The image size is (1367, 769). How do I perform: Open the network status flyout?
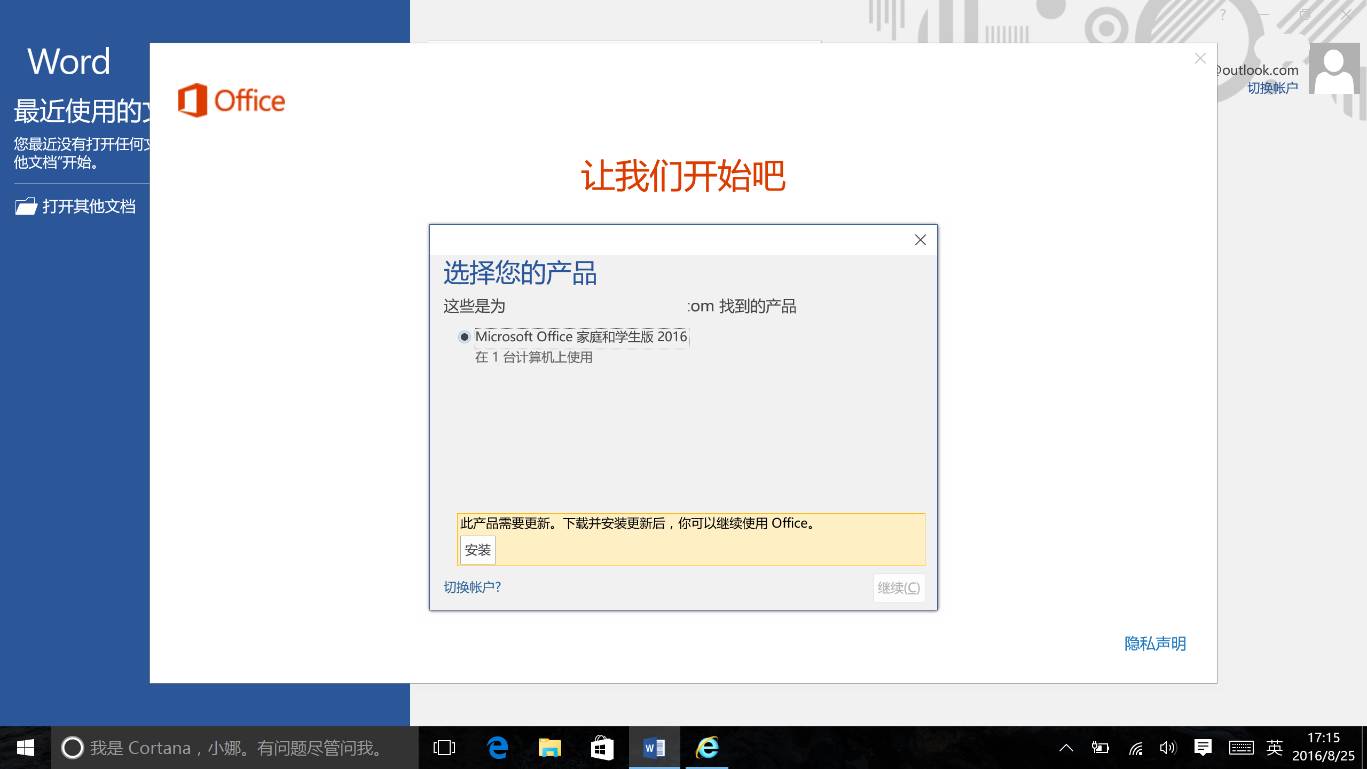pyautogui.click(x=1135, y=747)
